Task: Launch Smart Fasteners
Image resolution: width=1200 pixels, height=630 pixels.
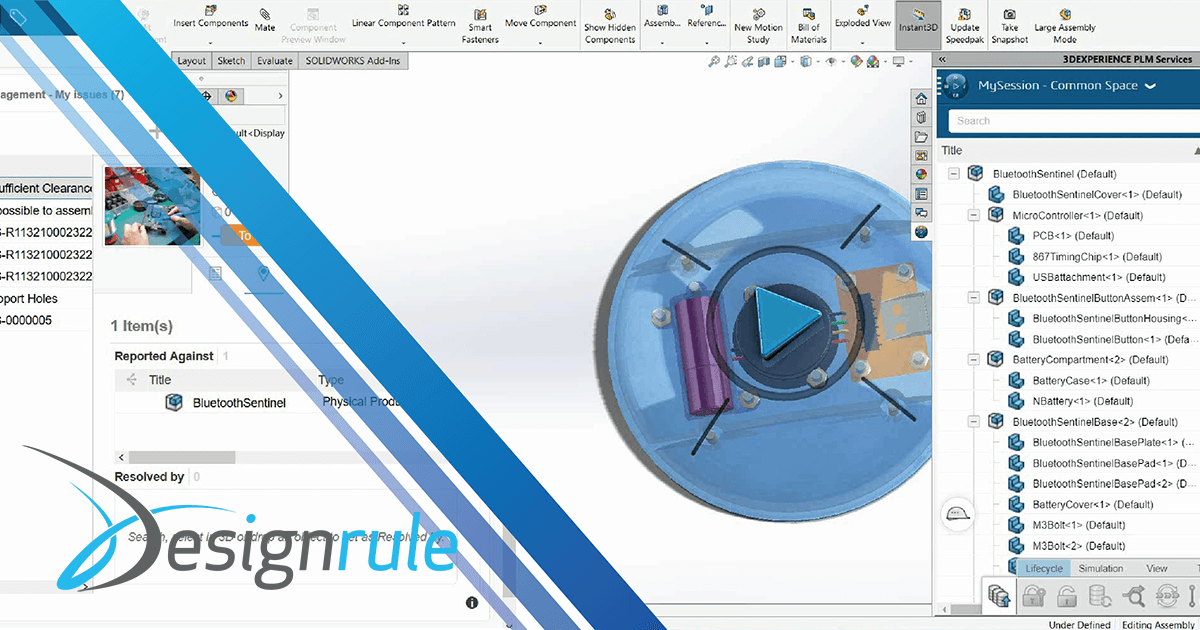Action: 479,26
